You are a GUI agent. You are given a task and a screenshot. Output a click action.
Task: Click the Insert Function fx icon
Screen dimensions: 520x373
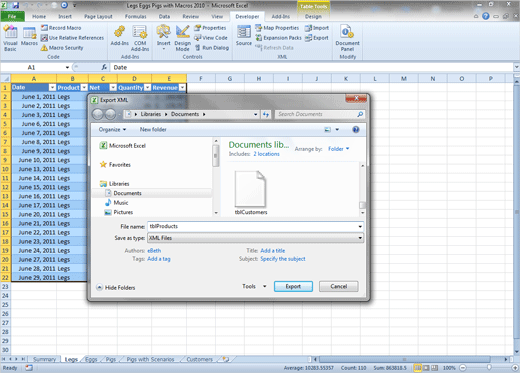(x=104, y=67)
